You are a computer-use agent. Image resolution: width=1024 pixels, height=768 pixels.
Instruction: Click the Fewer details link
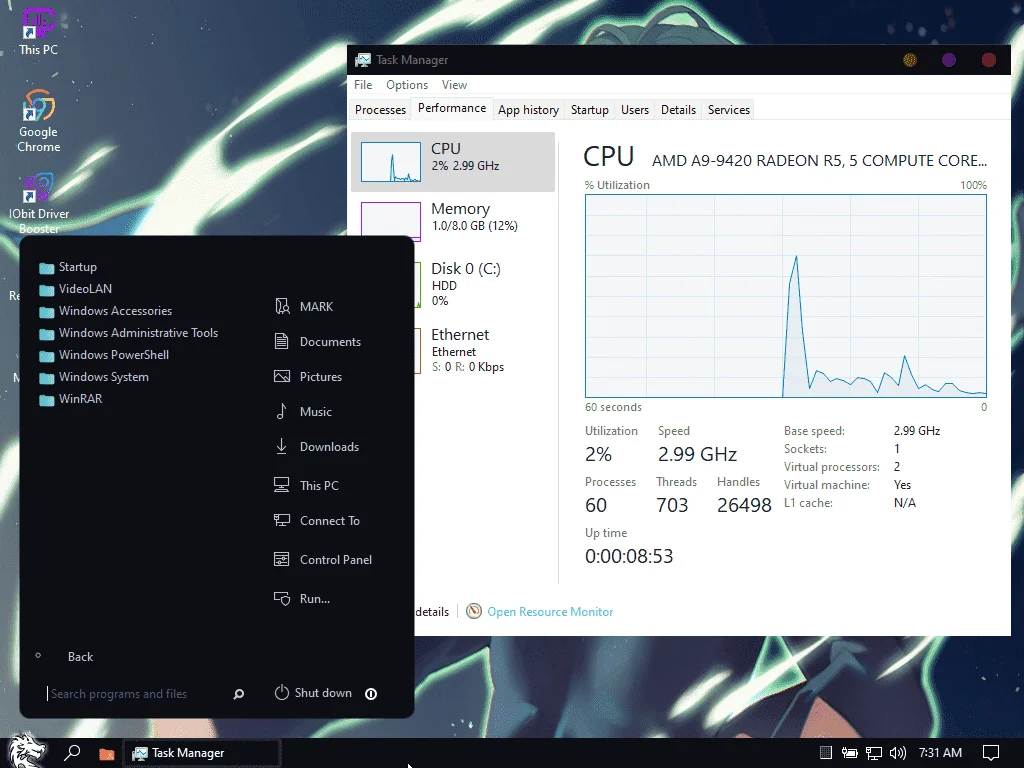pyautogui.click(x=432, y=612)
